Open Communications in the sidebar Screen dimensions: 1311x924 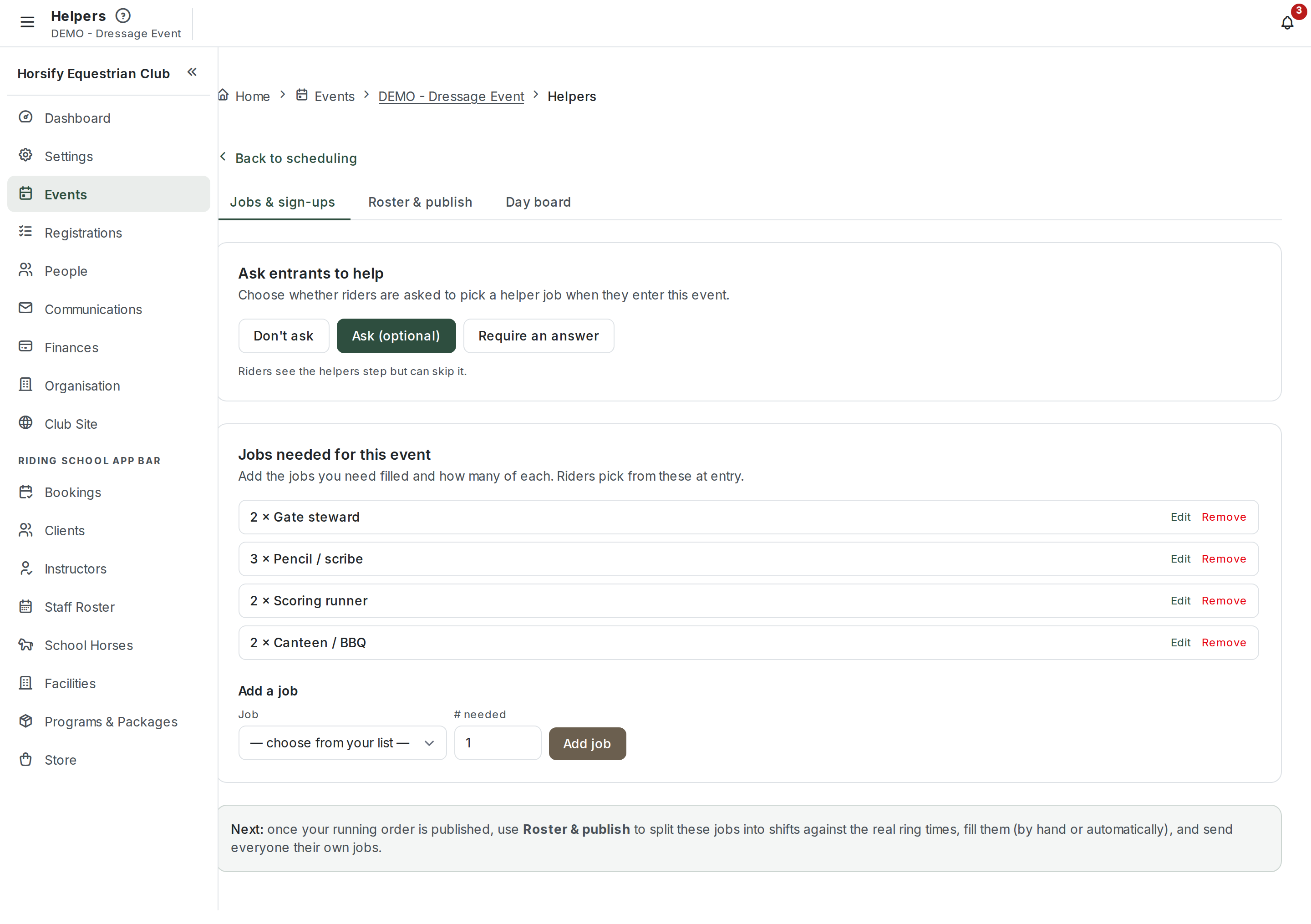(108, 310)
